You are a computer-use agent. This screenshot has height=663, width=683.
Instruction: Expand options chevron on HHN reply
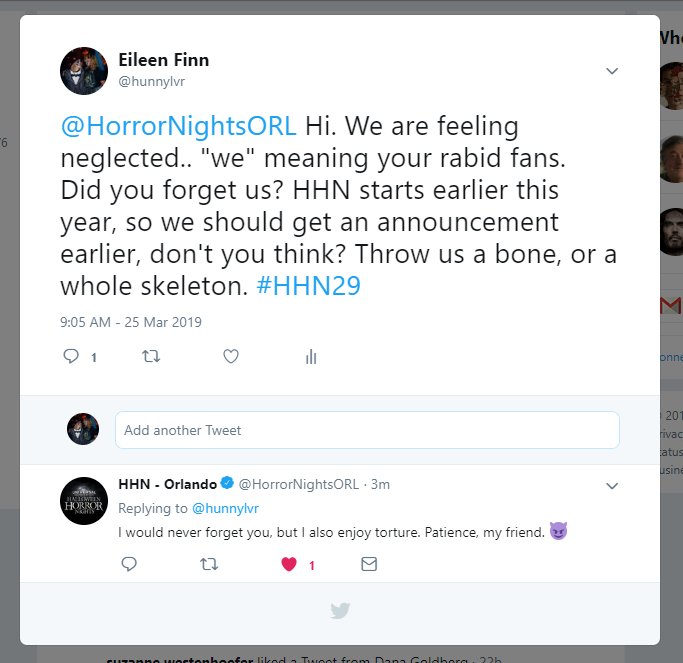[x=612, y=485]
